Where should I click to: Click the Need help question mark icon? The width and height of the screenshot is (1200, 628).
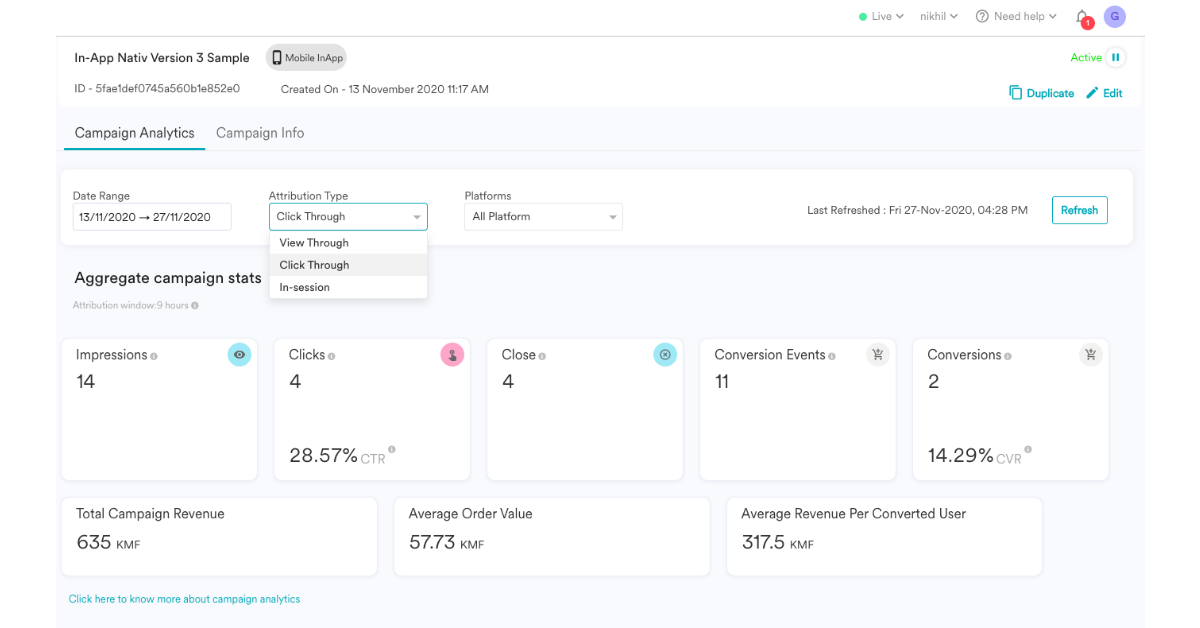coord(982,16)
